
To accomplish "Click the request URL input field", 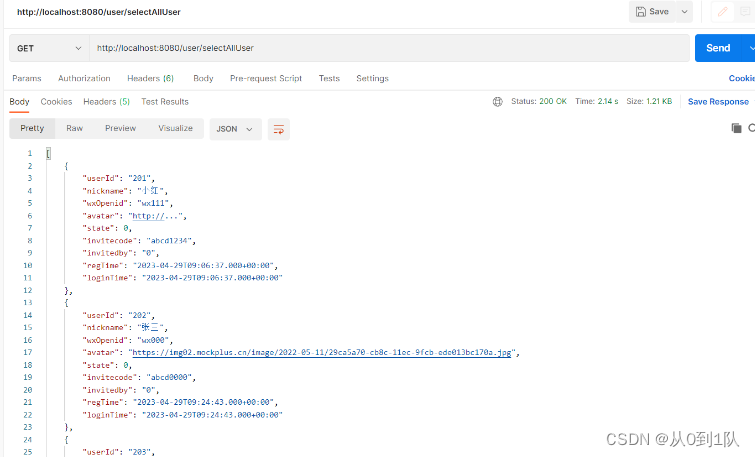I will (389, 48).
